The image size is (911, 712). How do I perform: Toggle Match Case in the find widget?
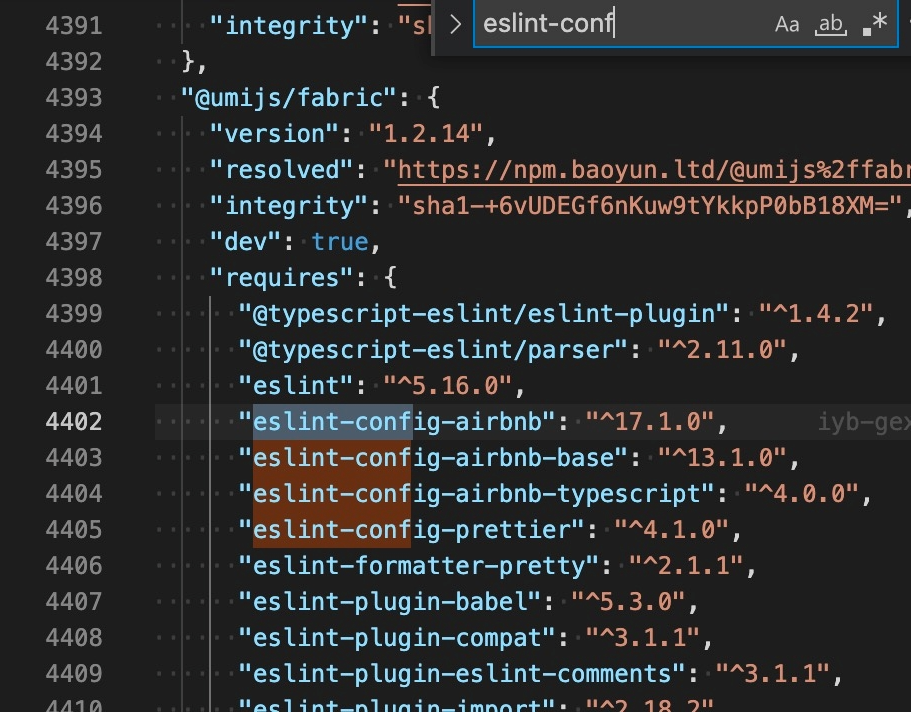[787, 24]
